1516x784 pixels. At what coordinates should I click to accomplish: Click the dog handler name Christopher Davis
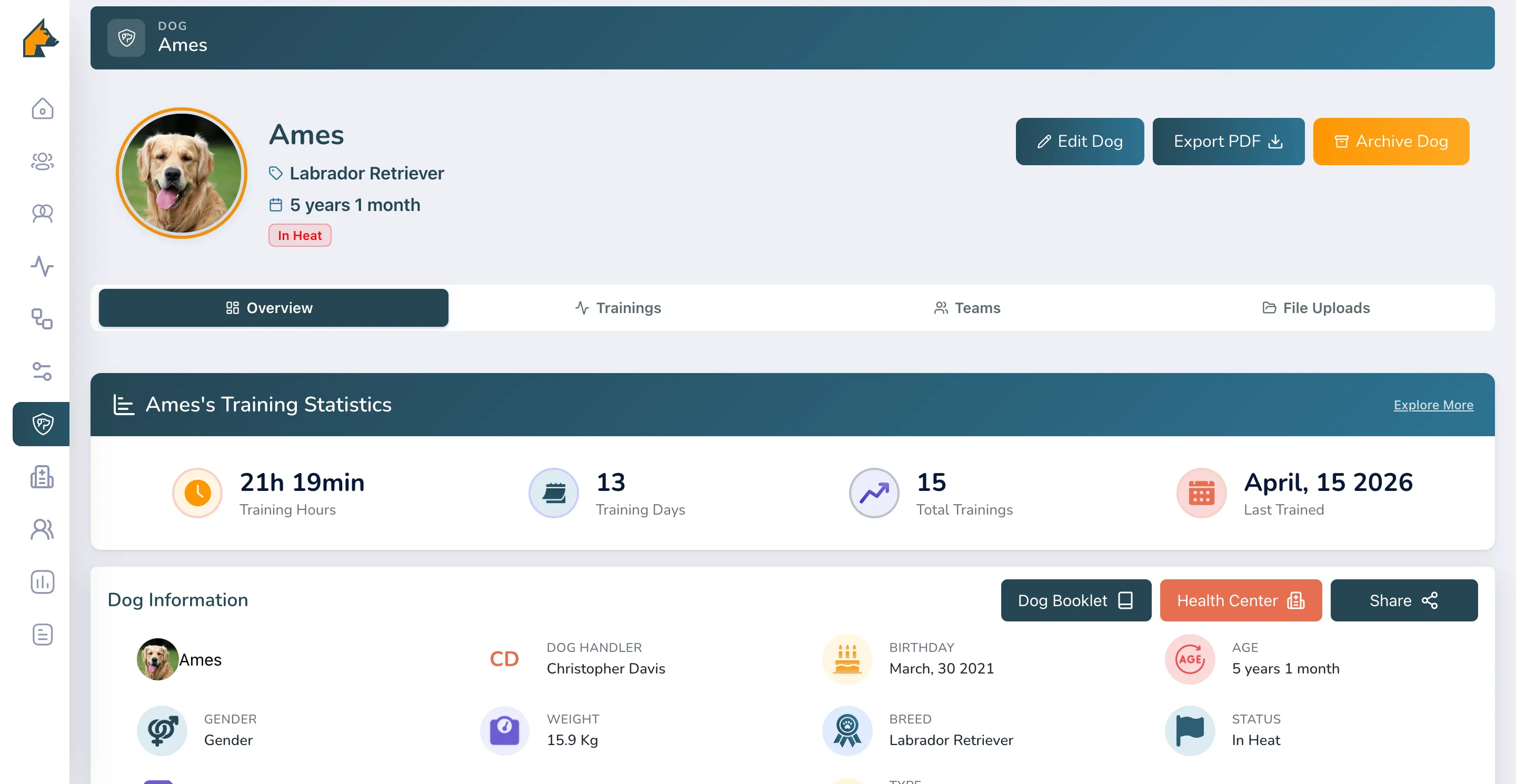coord(605,668)
